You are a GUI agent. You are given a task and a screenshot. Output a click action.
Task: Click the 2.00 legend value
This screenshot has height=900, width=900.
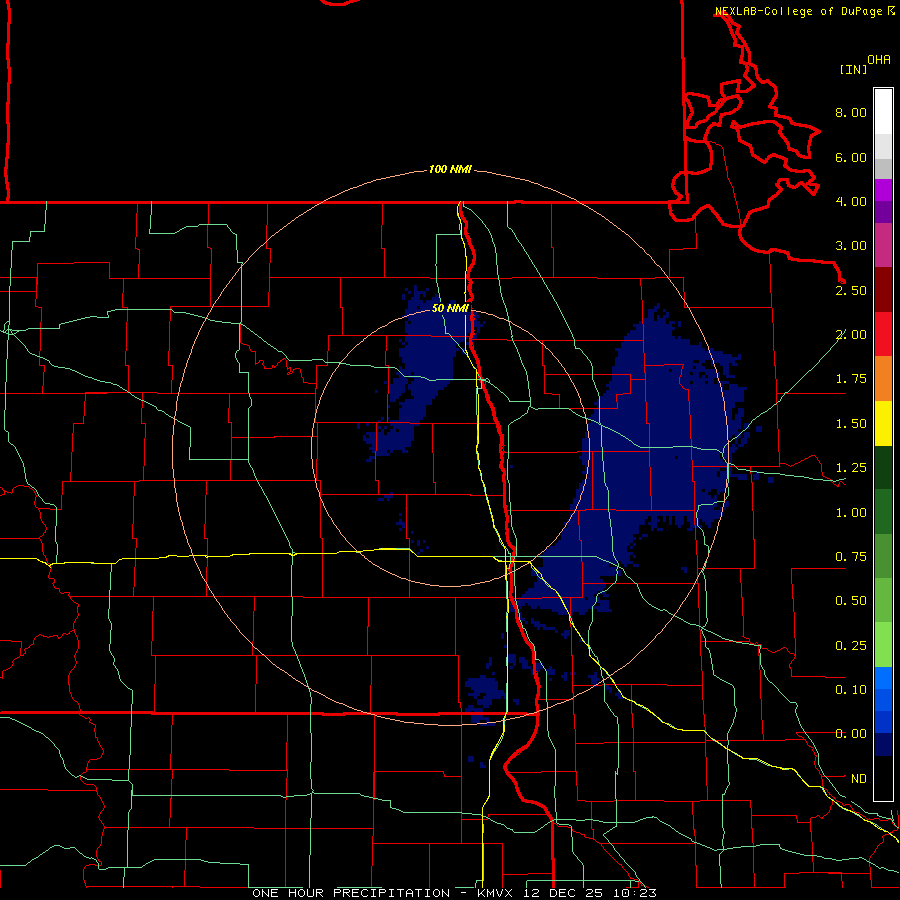[x=851, y=335]
